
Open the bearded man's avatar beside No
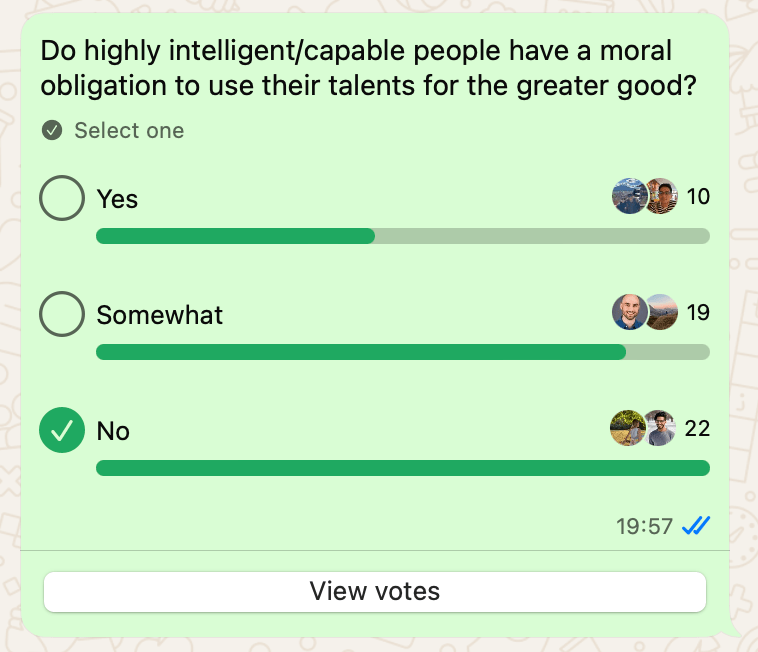point(659,429)
